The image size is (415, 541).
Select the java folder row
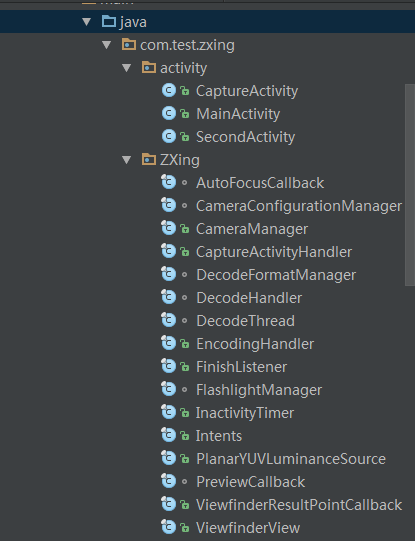tap(207, 22)
